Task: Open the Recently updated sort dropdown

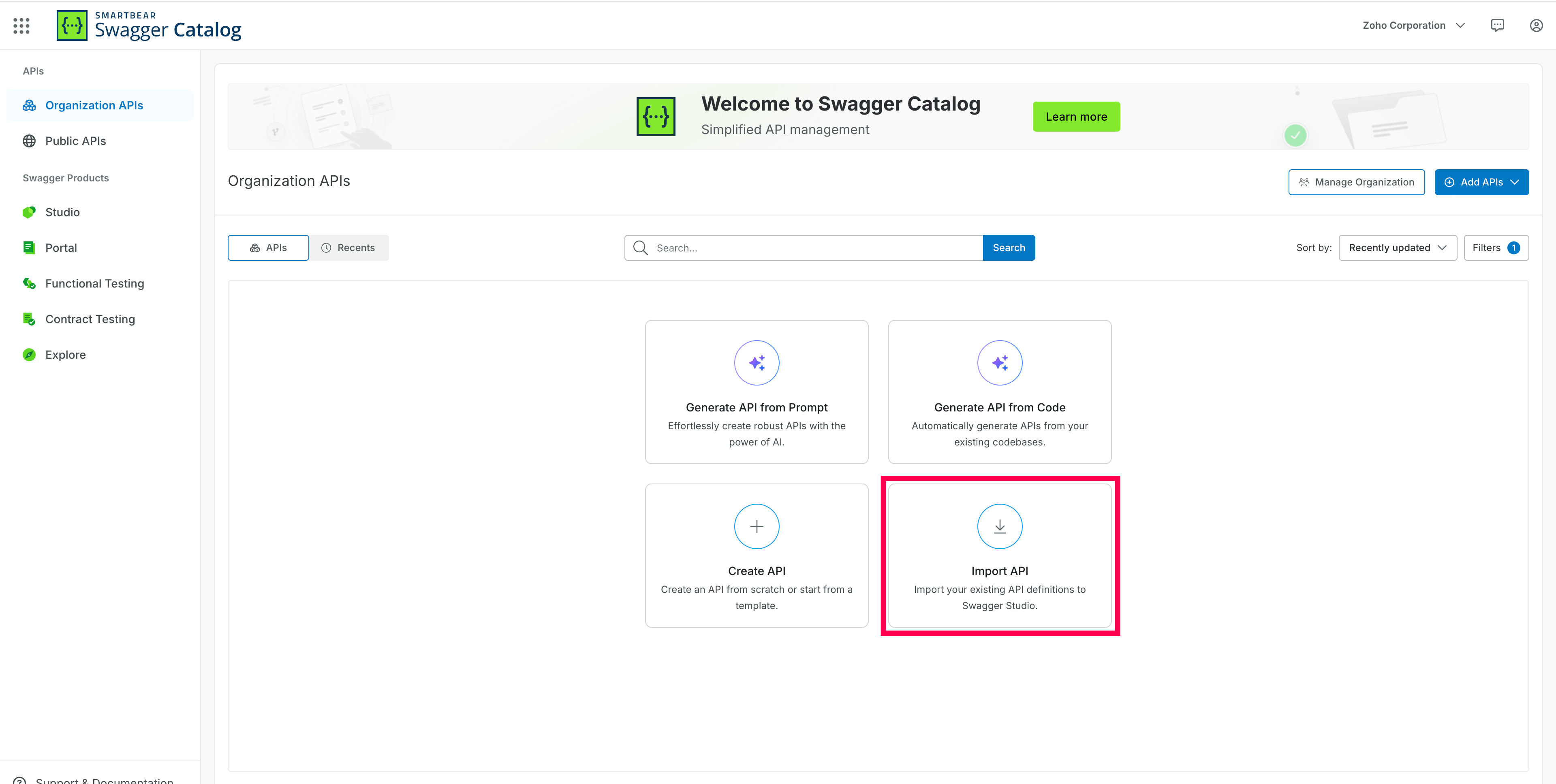Action: [1397, 248]
